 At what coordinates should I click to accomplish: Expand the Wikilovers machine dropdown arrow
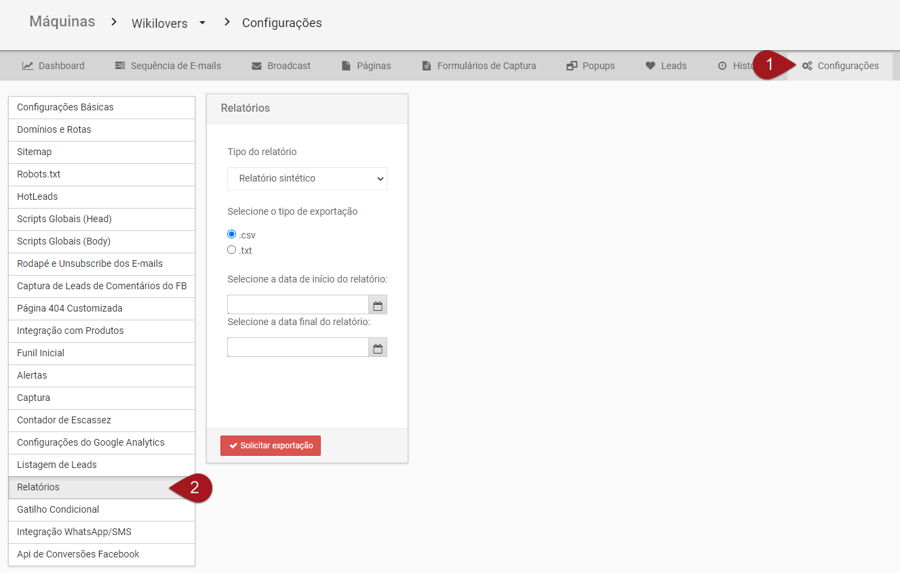[202, 23]
